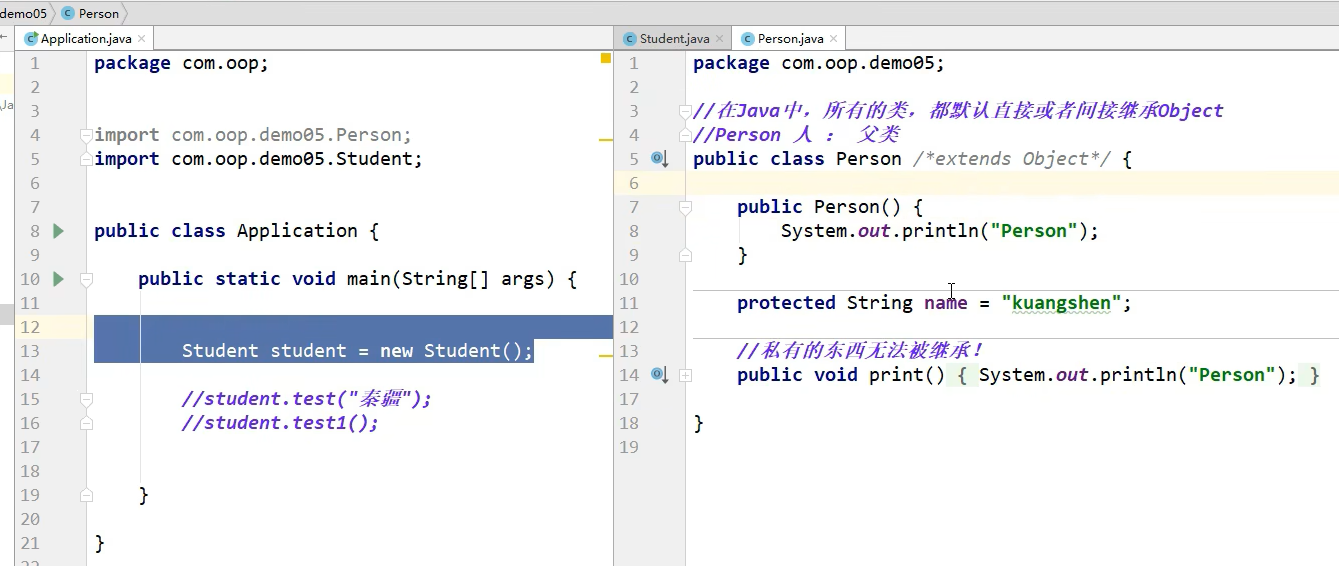Click the class icon on Person.java tab
Screen dimensions: 1339x566
748,39
